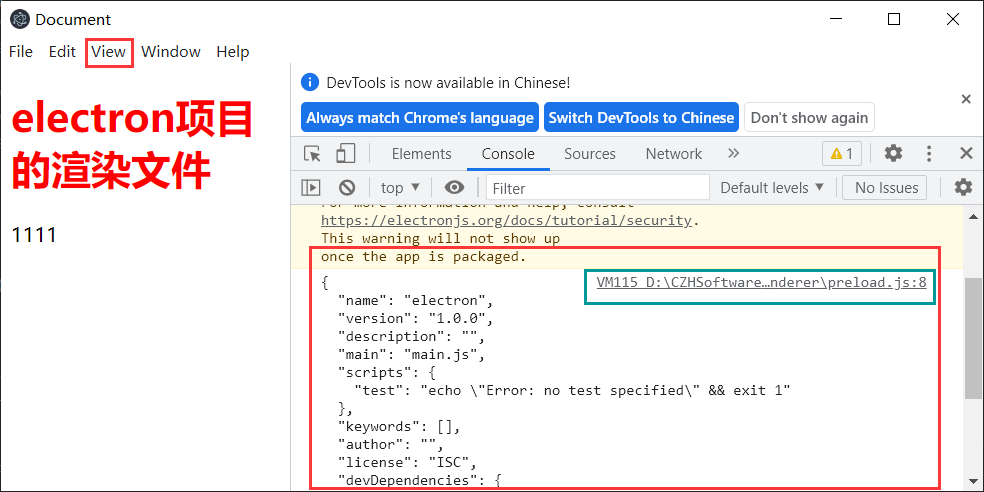
Task: Create live expression with eye icon
Action: click(x=454, y=187)
